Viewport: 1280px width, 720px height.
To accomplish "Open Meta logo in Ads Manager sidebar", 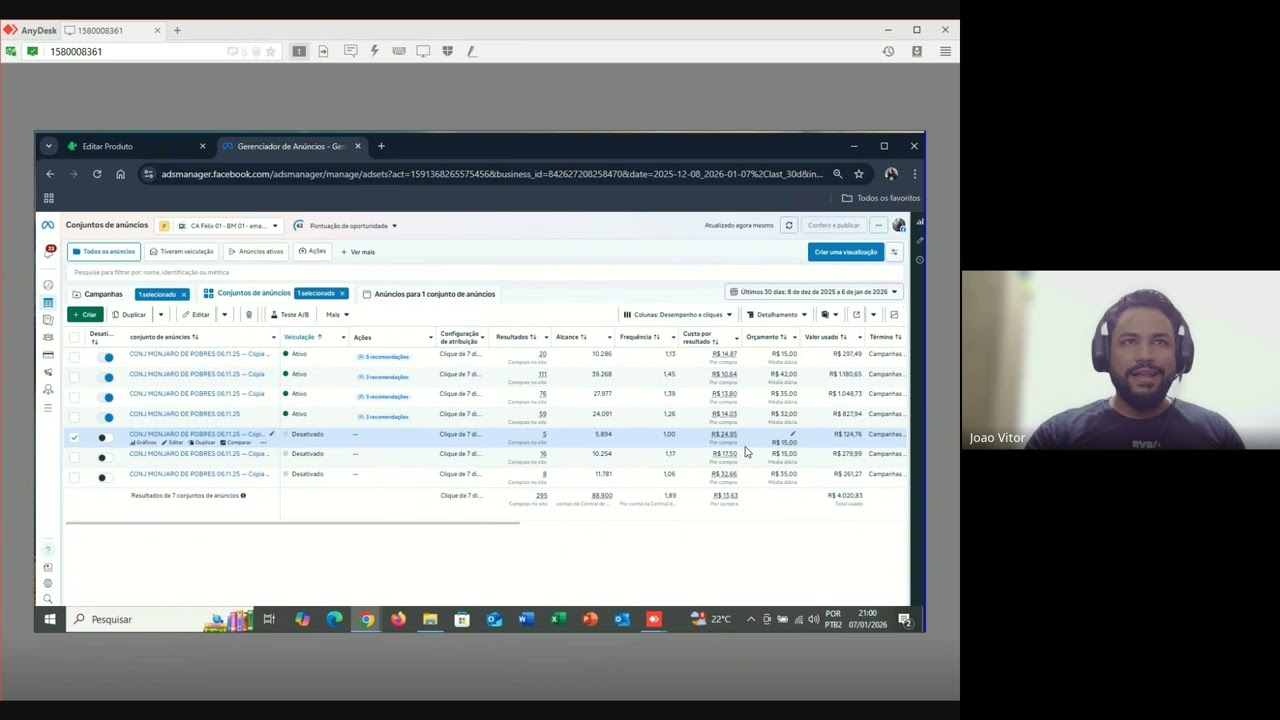I will 48,225.
